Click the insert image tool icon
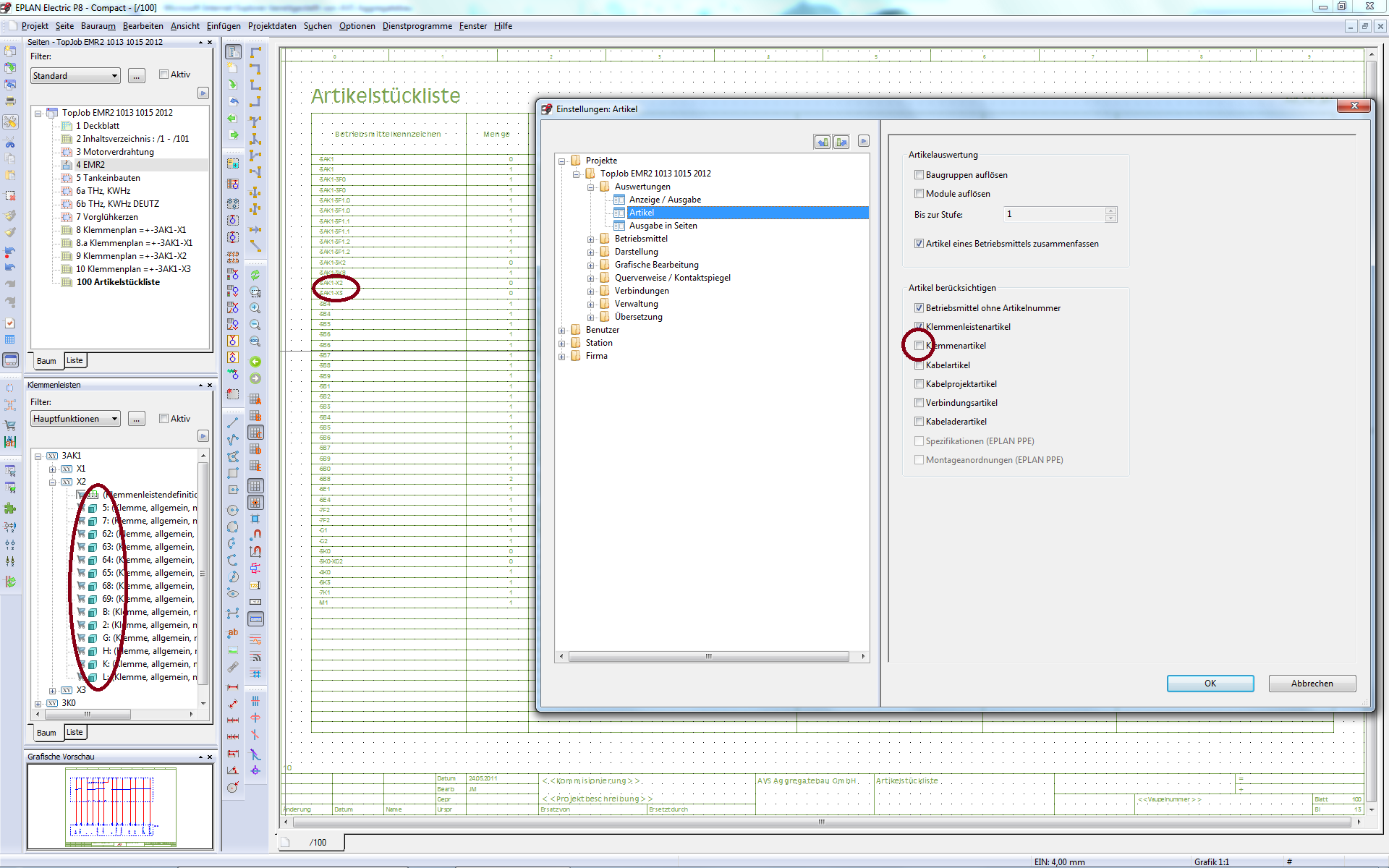The width and height of the screenshot is (1389, 868). pyautogui.click(x=233, y=650)
